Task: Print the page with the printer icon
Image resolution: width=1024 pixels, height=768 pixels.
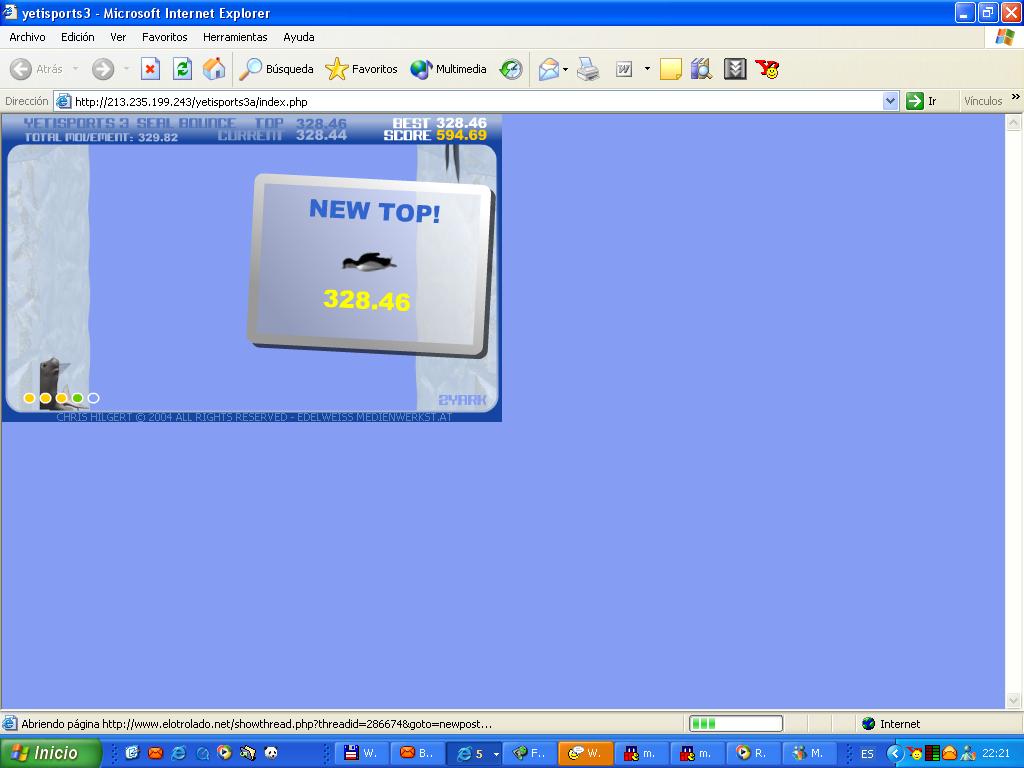Action: pyautogui.click(x=588, y=69)
